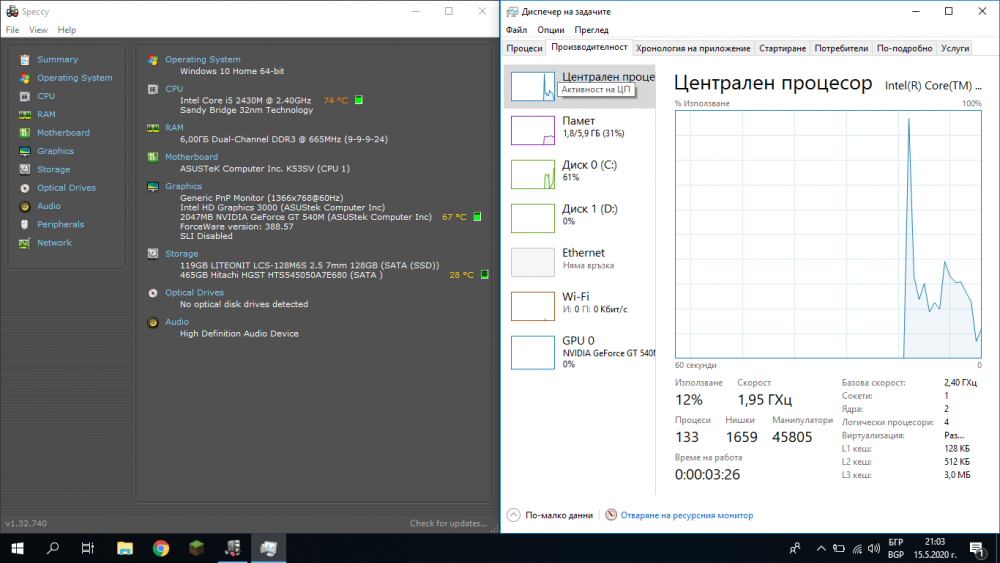Select Диск 0 (C:) performance entry
Image resolution: width=1000 pixels, height=563 pixels.
[580, 174]
